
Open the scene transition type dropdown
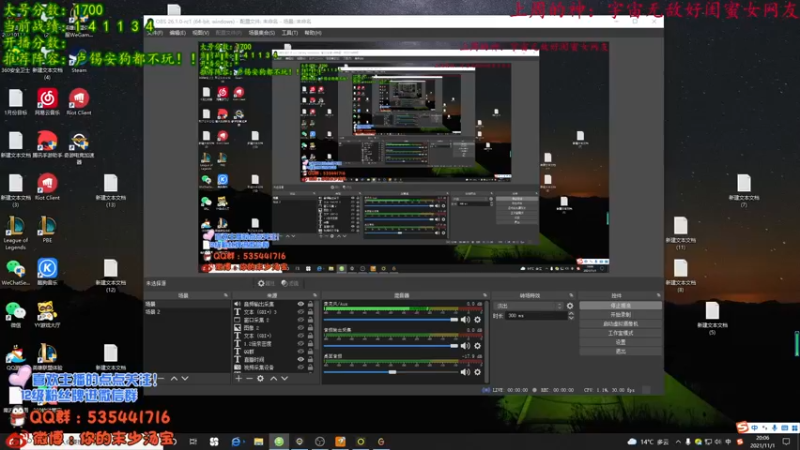click(x=529, y=306)
